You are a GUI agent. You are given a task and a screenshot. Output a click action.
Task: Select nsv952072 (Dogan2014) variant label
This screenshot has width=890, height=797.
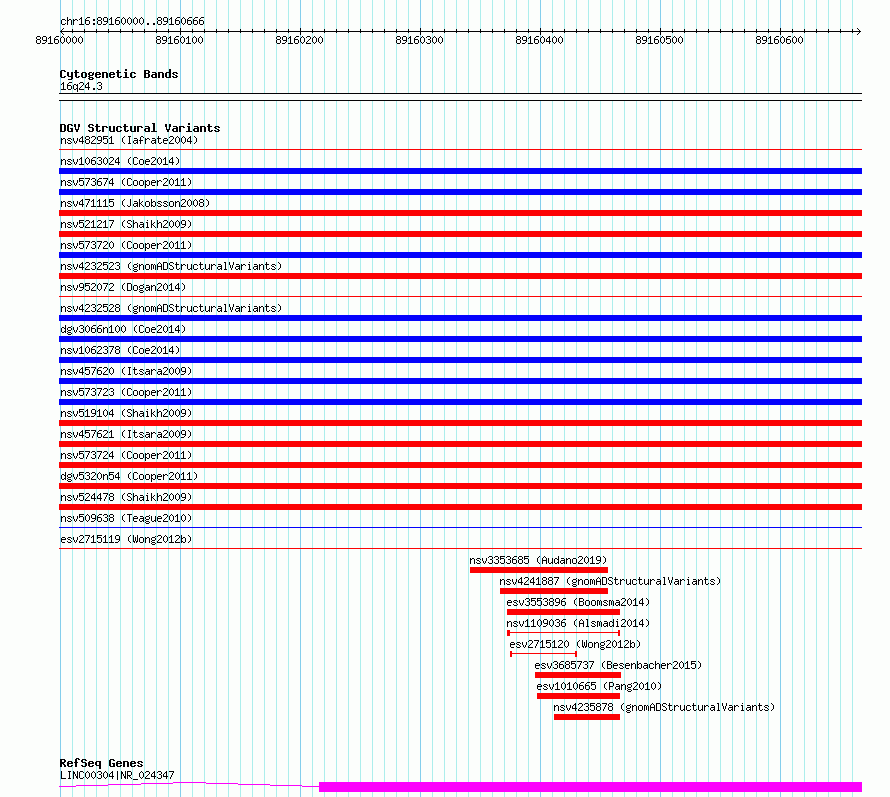pyautogui.click(x=123, y=287)
